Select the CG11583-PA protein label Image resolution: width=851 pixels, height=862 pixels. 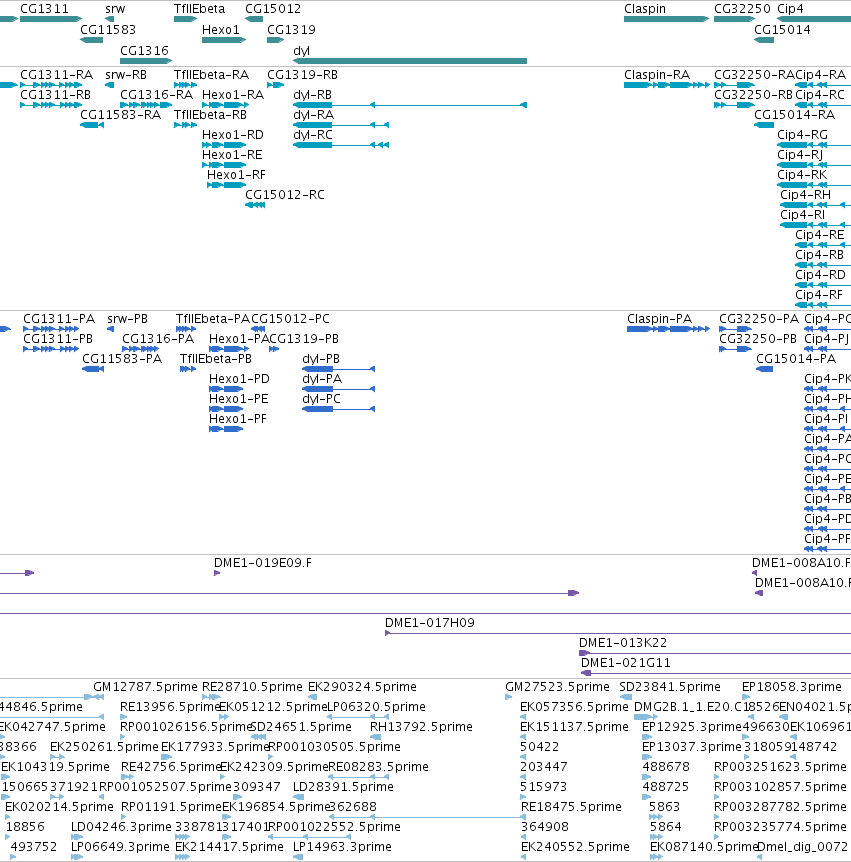(x=122, y=359)
